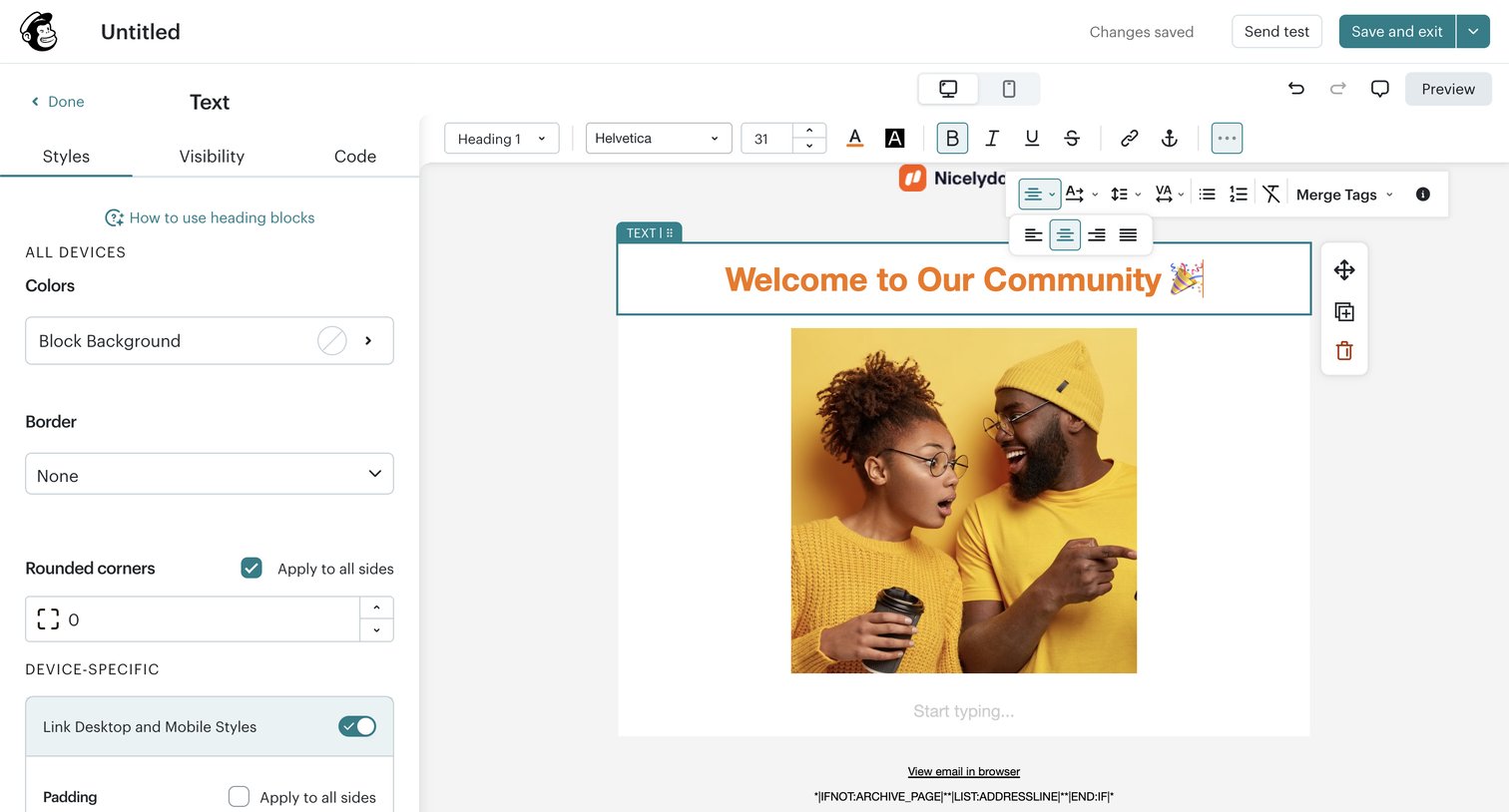Duplicate the text block
The height and width of the screenshot is (812, 1509).
click(x=1344, y=312)
